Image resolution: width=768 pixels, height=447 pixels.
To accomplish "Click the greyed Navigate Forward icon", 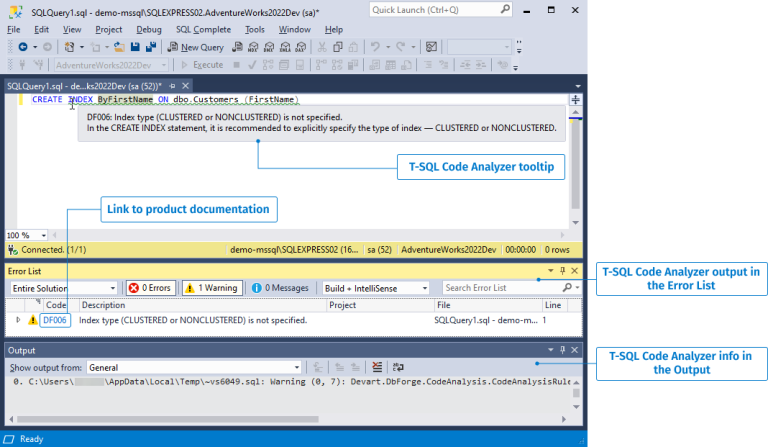I will 47,47.
